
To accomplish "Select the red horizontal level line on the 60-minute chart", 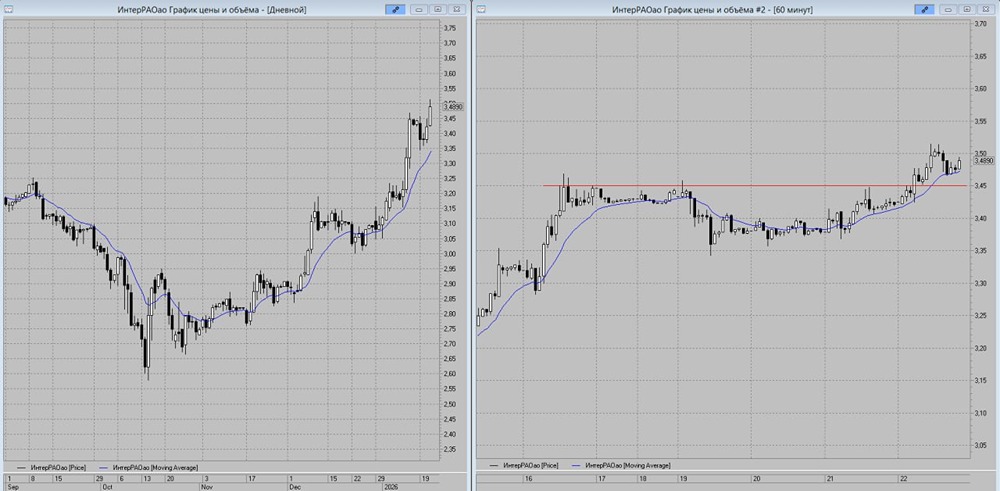I will [x=753, y=186].
